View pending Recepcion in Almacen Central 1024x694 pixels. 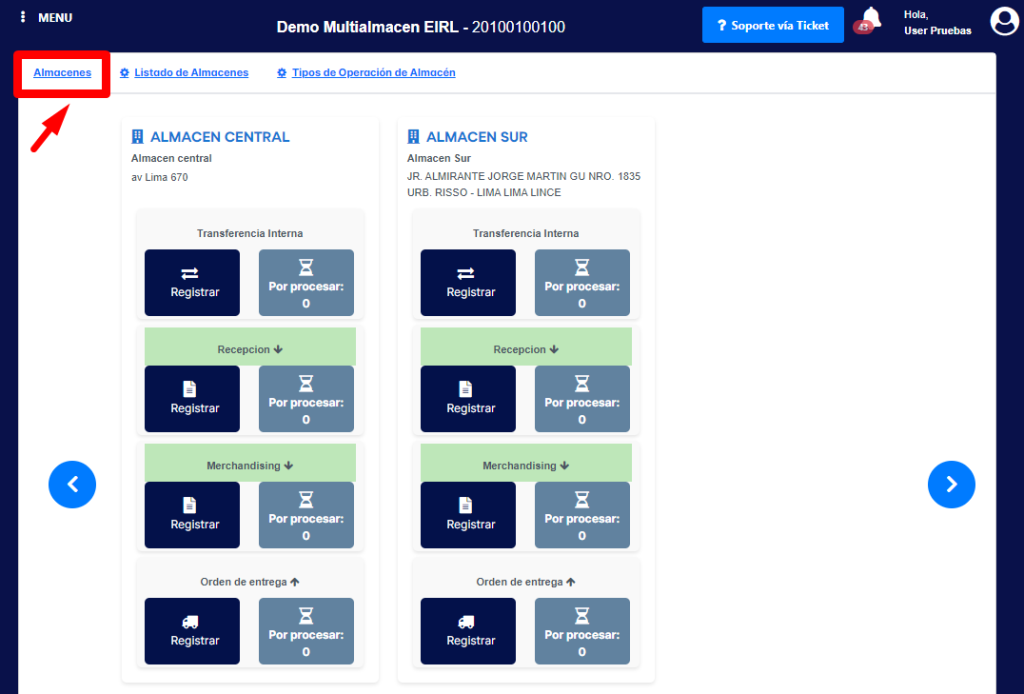point(306,399)
